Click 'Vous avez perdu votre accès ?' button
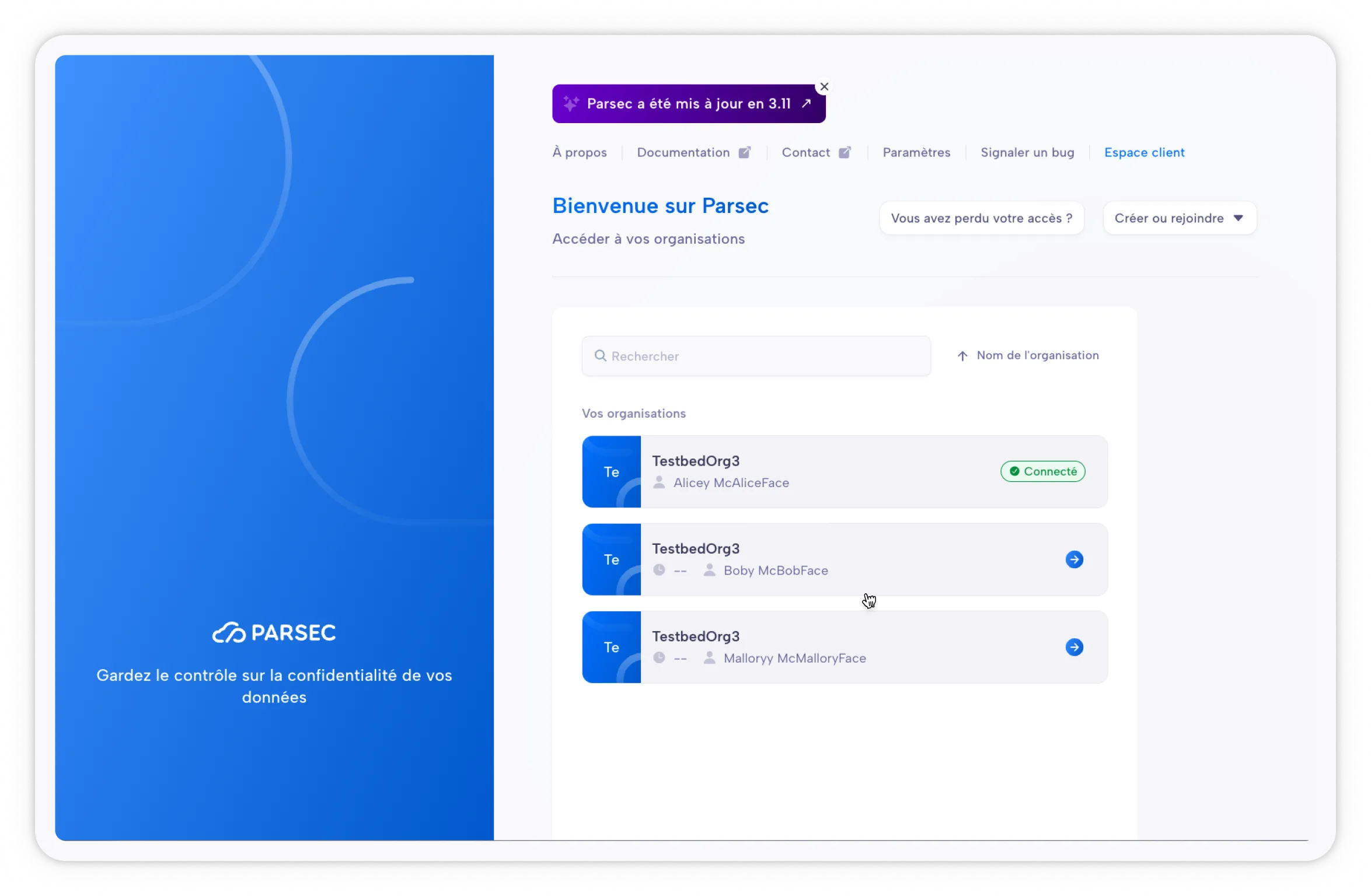 click(x=981, y=218)
